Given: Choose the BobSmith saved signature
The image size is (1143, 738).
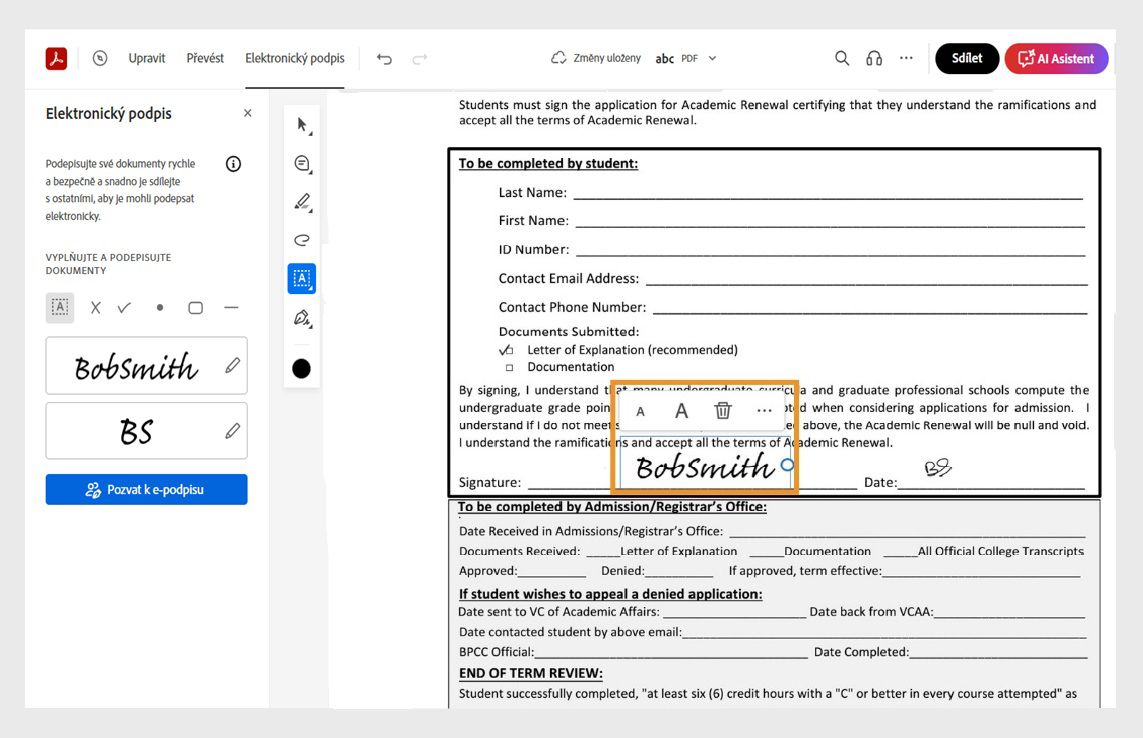Looking at the screenshot, I should click(x=136, y=366).
